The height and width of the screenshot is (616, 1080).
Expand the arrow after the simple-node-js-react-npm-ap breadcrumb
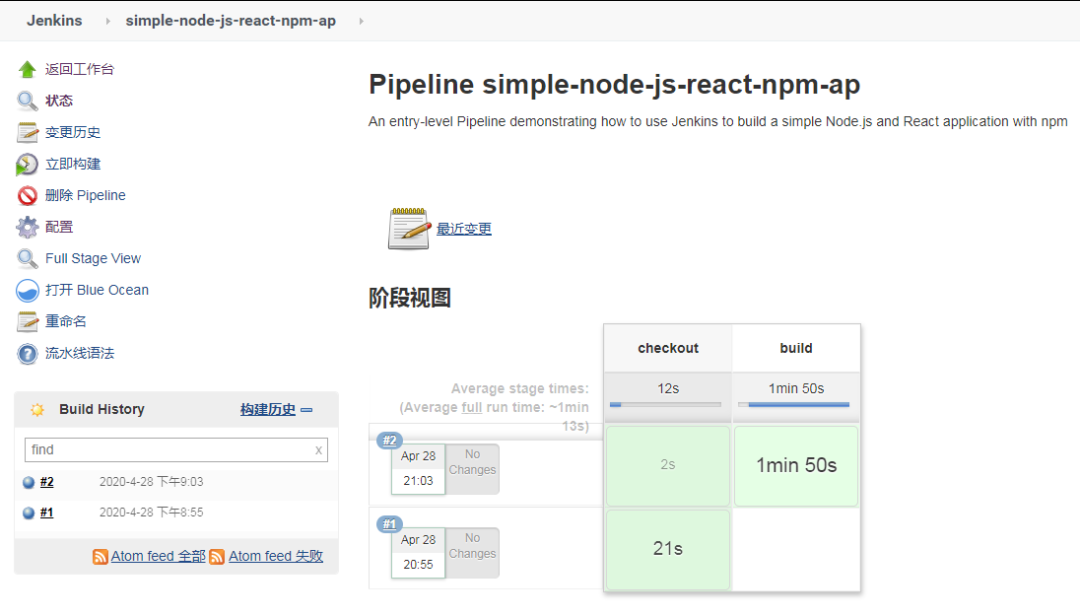click(x=361, y=21)
